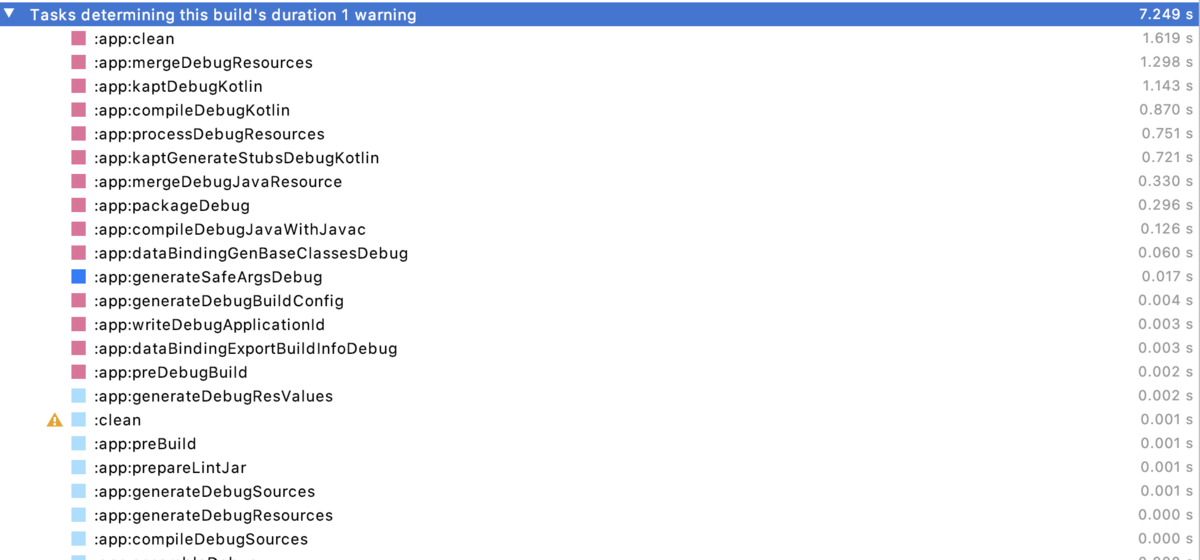Click the icon beside :app:compileDebugSources
The height and width of the screenshot is (560, 1200).
(79, 540)
